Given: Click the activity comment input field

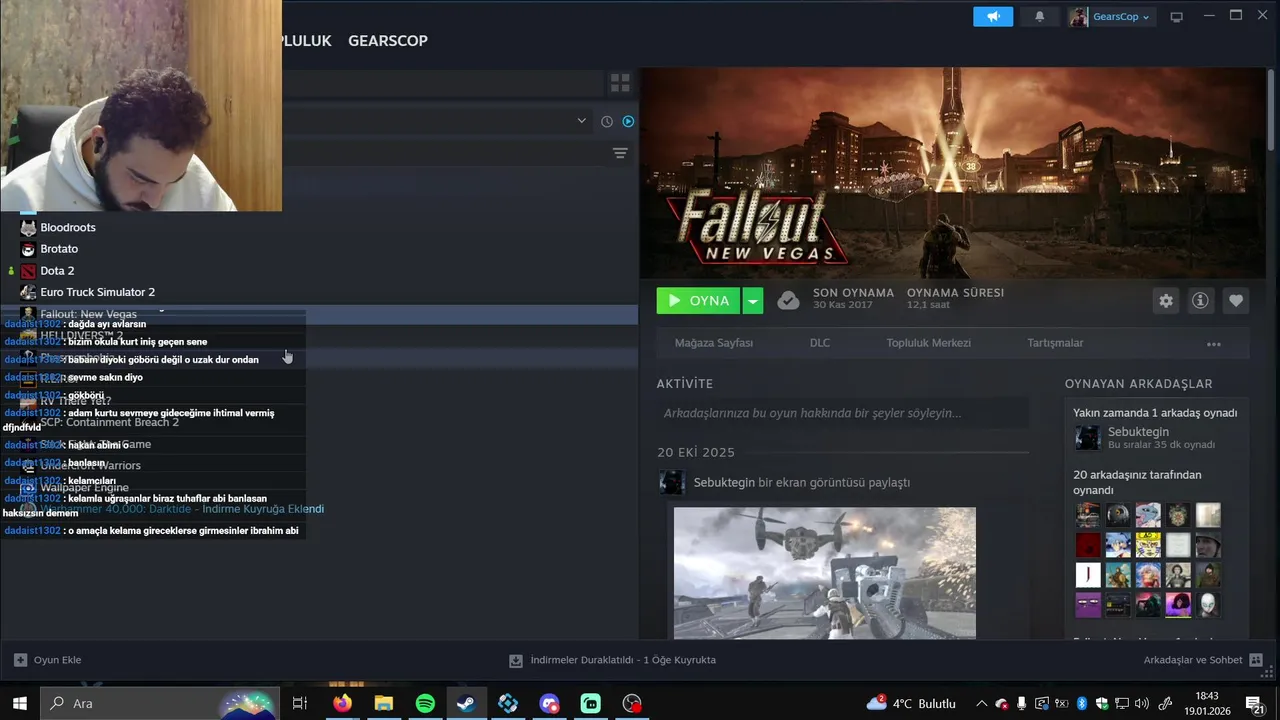Looking at the screenshot, I should (843, 413).
